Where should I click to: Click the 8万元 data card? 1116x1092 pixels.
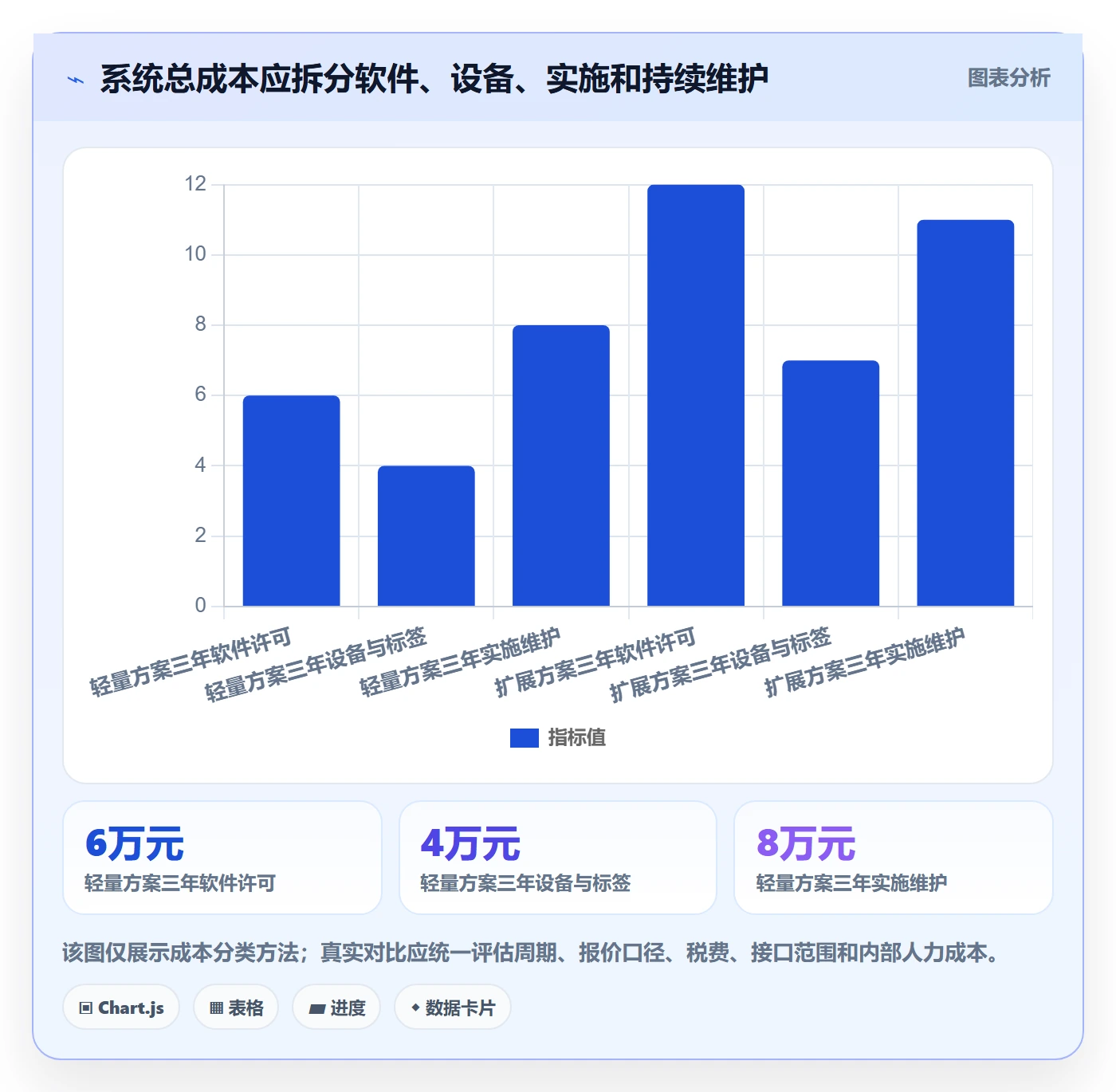[894, 858]
